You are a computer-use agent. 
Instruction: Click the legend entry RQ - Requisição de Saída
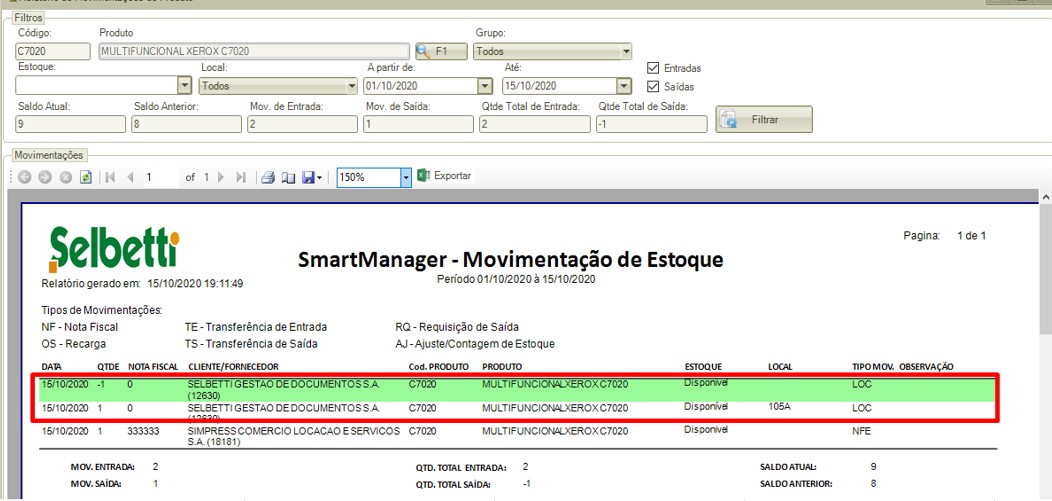(457, 327)
